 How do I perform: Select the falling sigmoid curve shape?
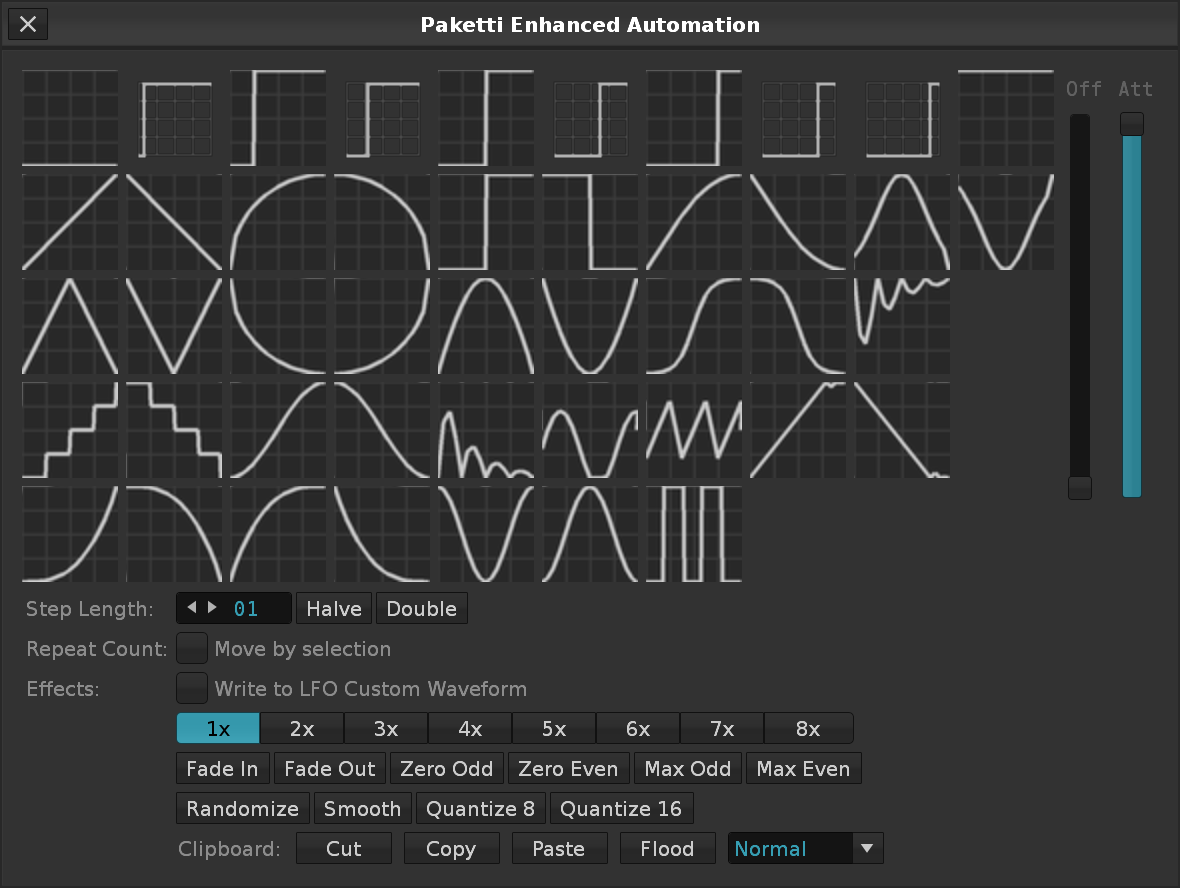(x=798, y=326)
